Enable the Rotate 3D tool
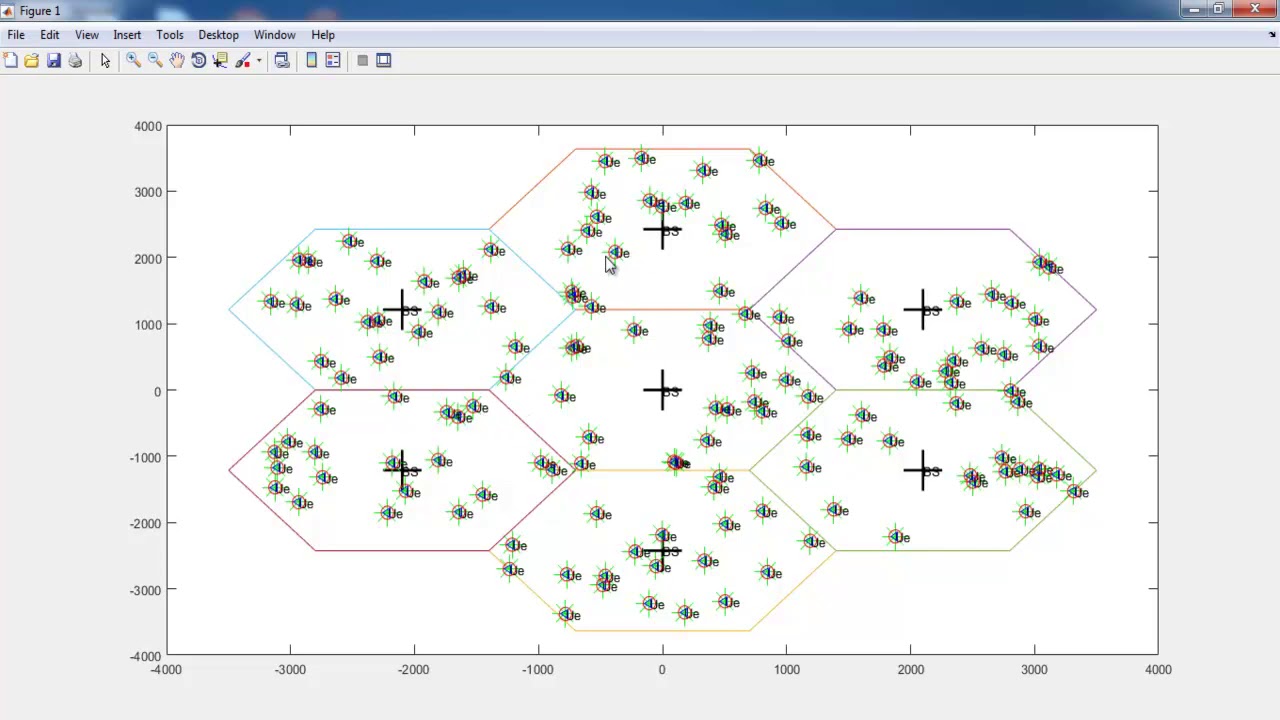The height and width of the screenshot is (720, 1280). (199, 61)
